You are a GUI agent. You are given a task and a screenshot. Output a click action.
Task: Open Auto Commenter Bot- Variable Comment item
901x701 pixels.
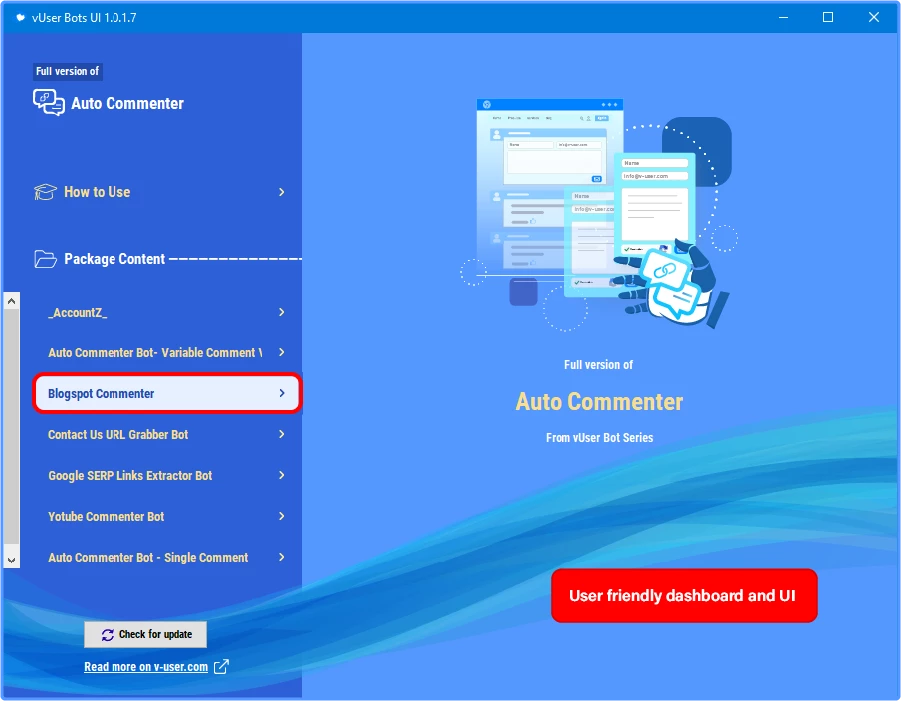(x=167, y=352)
